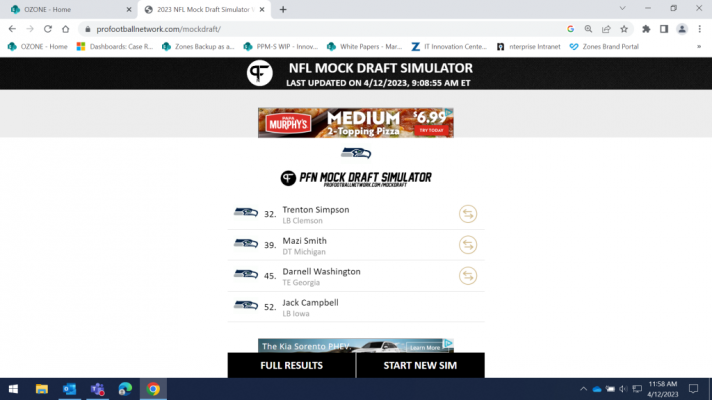Open the OZONE - Home bookmark
This screenshot has height=400, width=712.
coord(37,46)
